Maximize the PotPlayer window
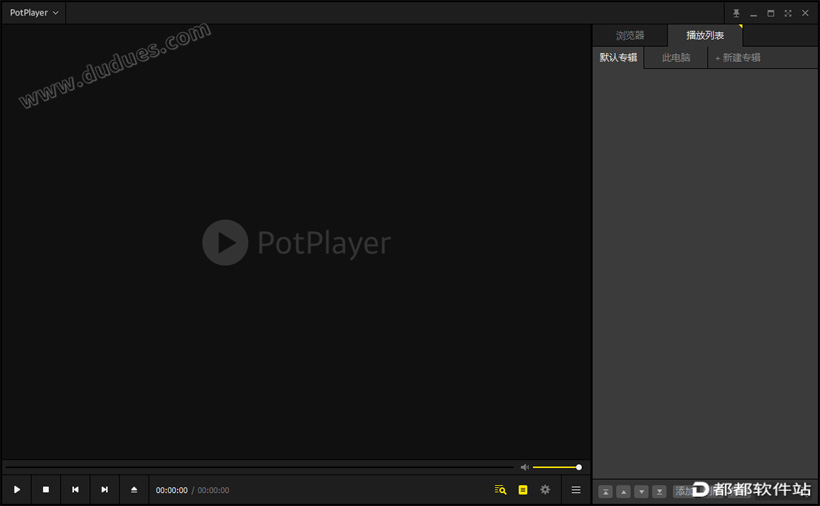The image size is (820, 506). pyautogui.click(x=771, y=13)
